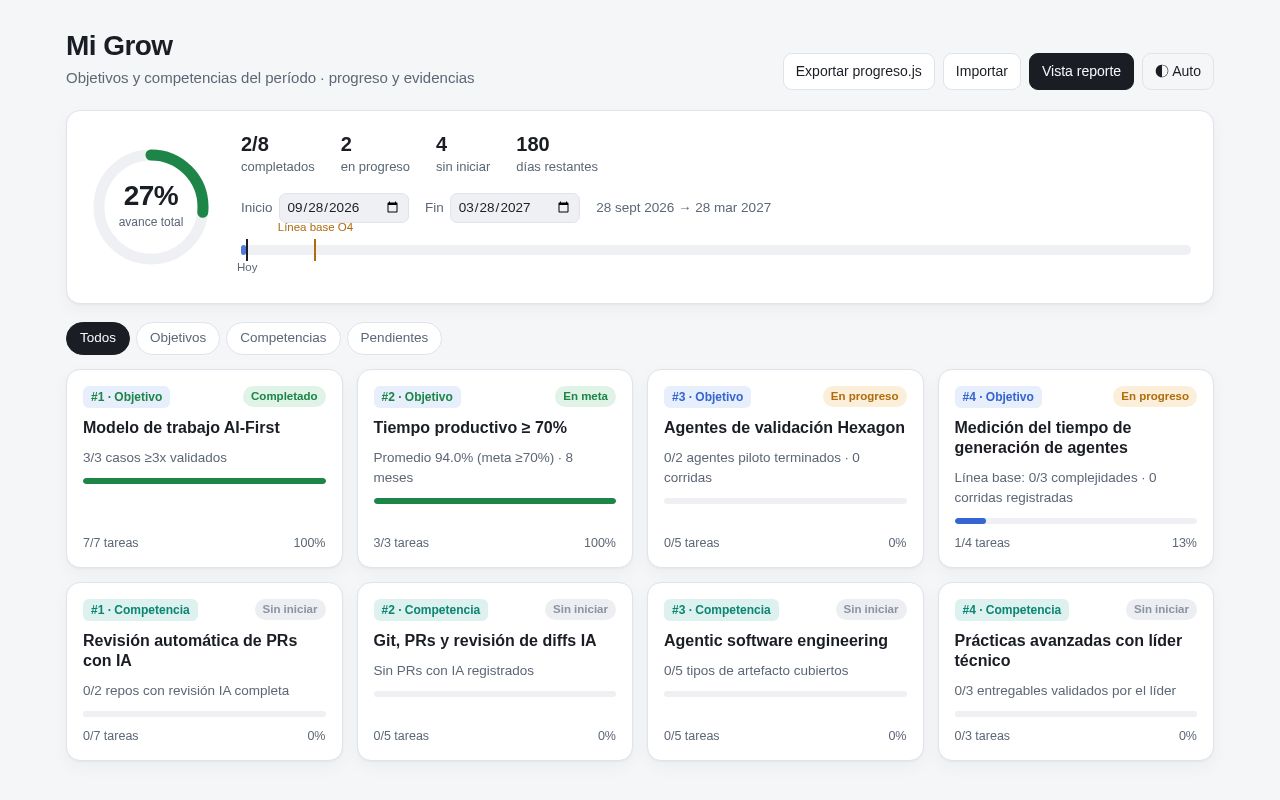Open card Agentes de validación Hexagon
1280x800 pixels.
(785, 469)
